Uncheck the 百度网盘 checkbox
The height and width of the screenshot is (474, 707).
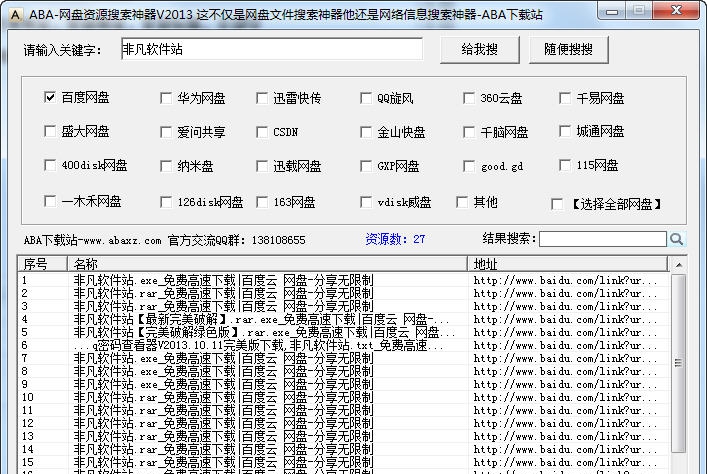[x=50, y=98]
